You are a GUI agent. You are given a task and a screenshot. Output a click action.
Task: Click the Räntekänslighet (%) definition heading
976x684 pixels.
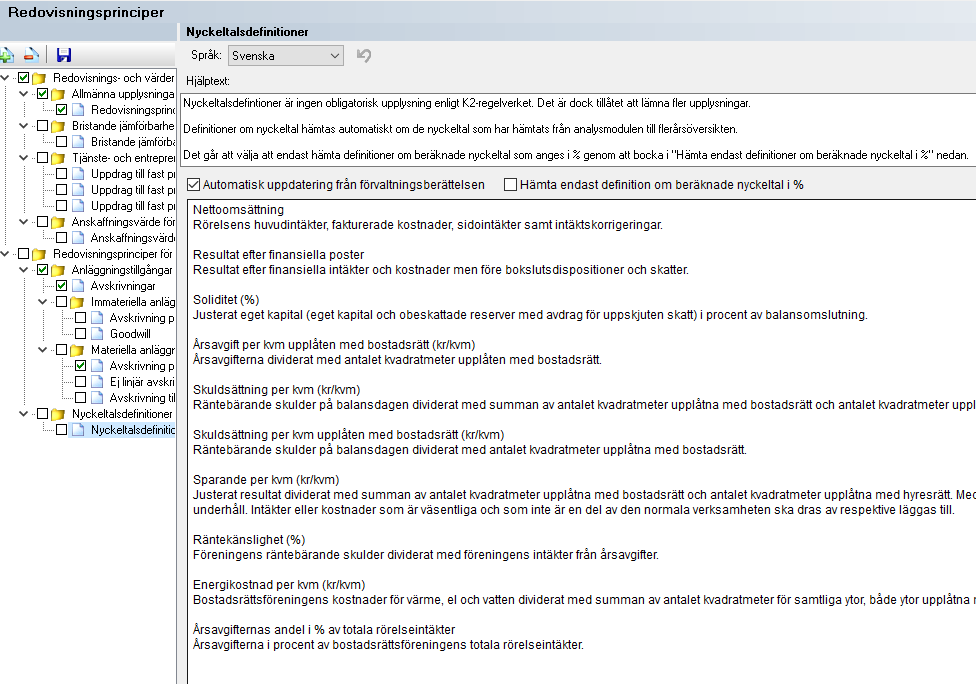(x=249, y=540)
